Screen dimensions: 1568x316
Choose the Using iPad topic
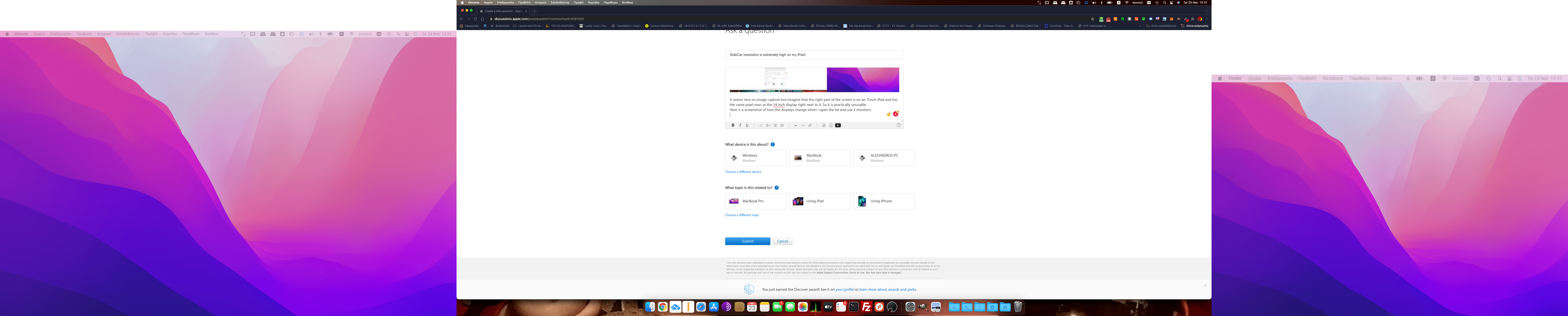820,201
